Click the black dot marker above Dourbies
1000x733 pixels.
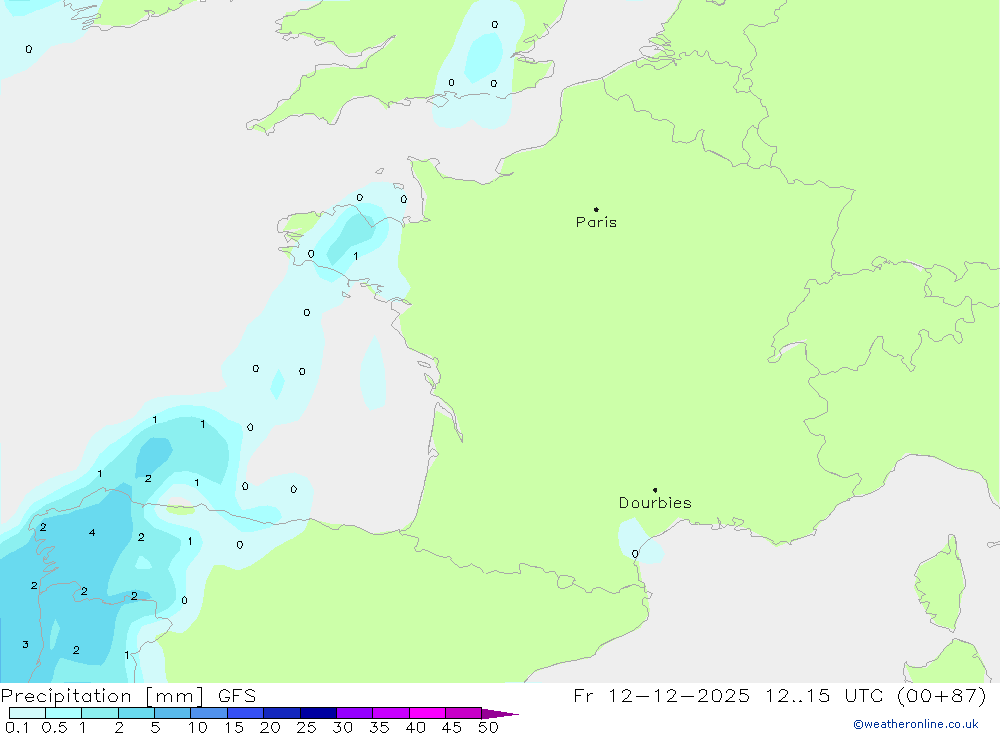pyautogui.click(x=655, y=490)
